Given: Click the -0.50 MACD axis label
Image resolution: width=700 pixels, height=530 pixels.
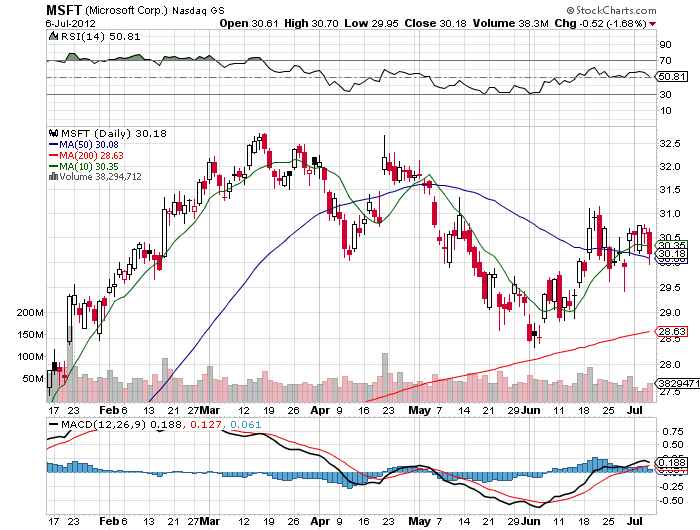Looking at the screenshot, I should (x=671, y=501).
